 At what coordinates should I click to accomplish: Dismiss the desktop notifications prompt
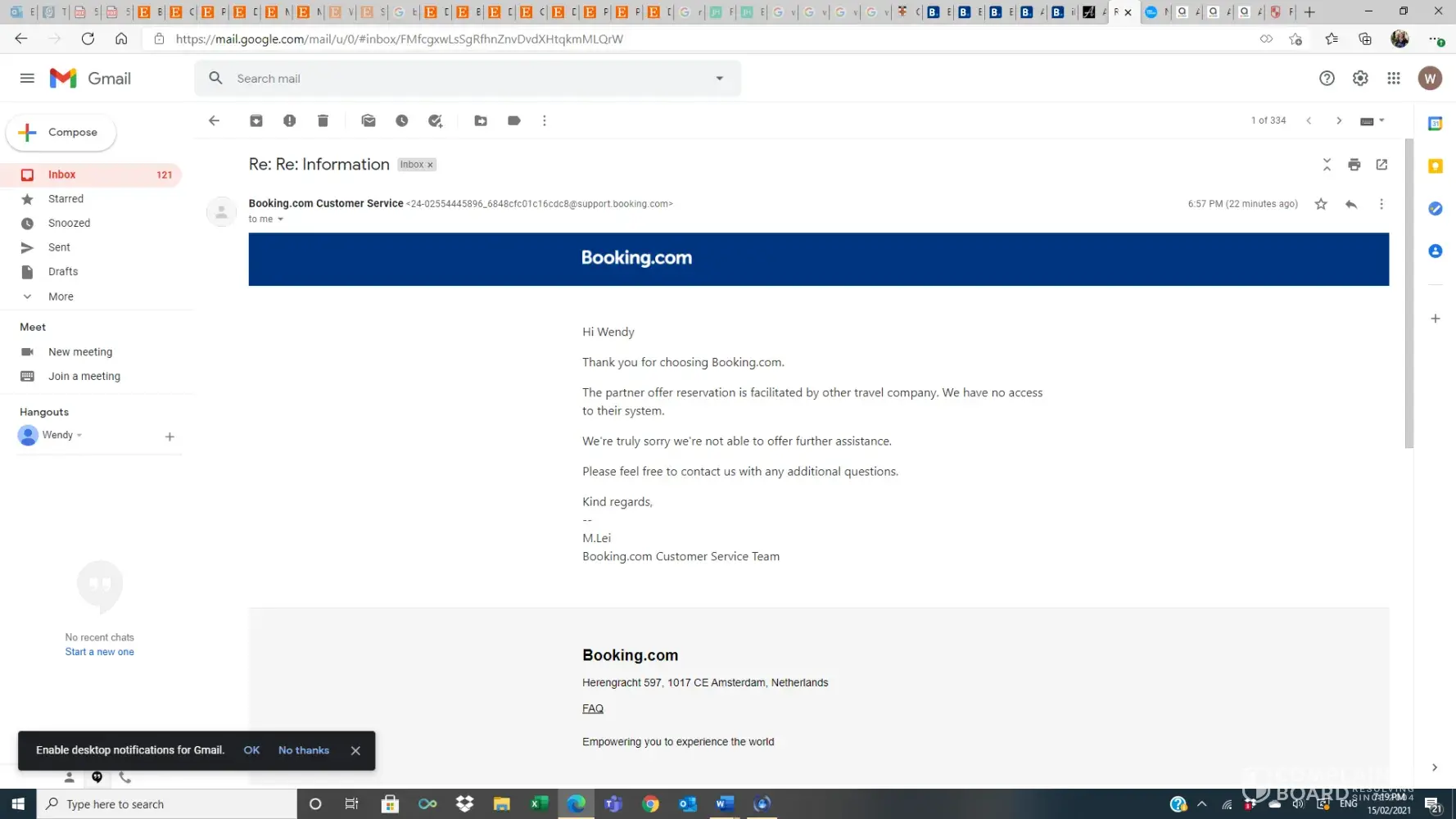355,750
